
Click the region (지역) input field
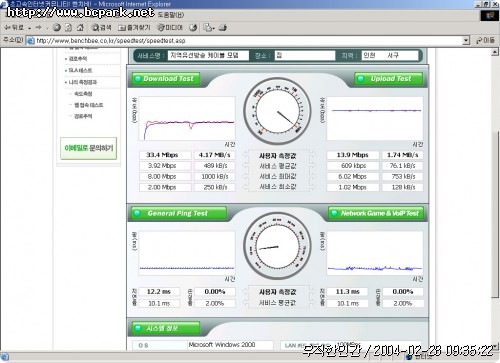390,55
